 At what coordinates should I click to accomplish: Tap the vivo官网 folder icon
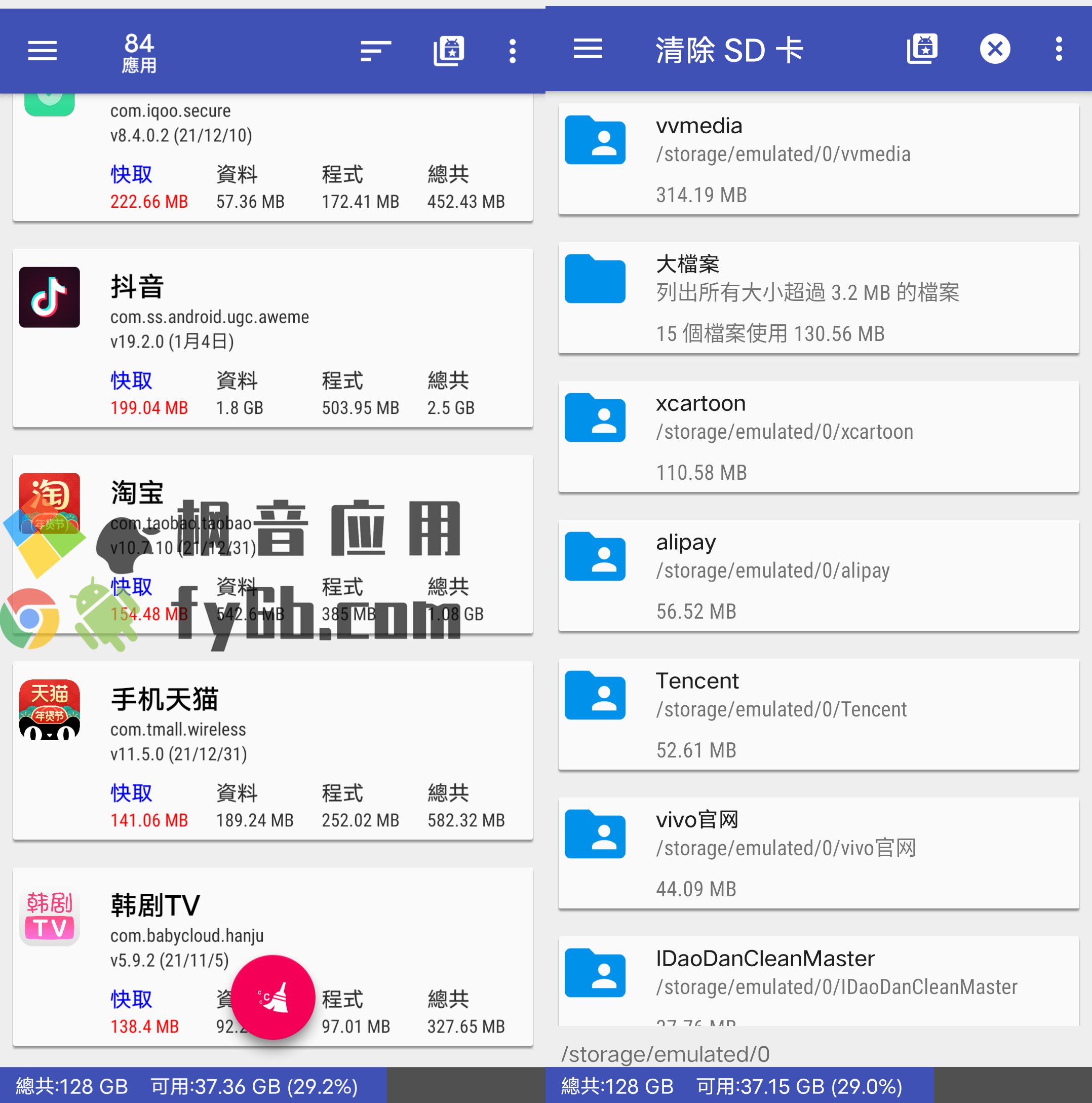pyautogui.click(x=595, y=833)
